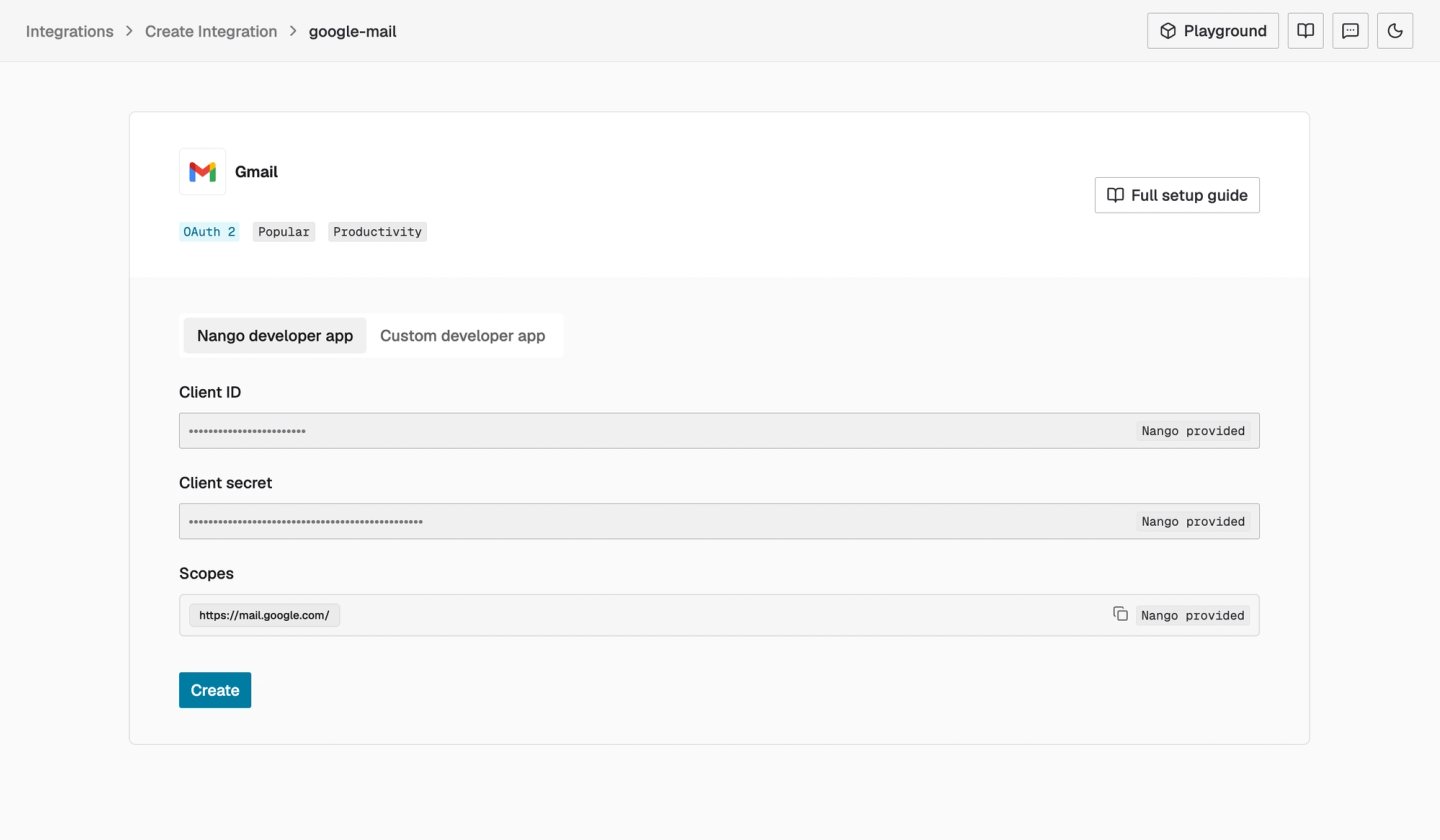Image resolution: width=1440 pixels, height=840 pixels.
Task: Switch to Custom developer app tab
Action: pos(463,336)
